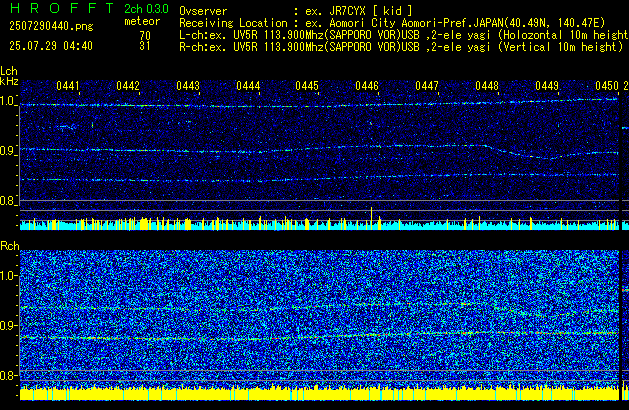This screenshot has width=629, height=410.
Task: Click the date 25.07.29 04:40
Action: (x=51, y=46)
